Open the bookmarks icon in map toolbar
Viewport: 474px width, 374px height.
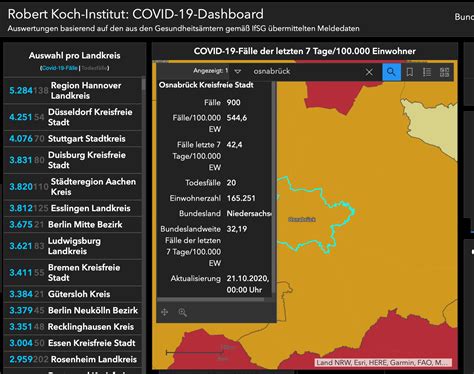[x=410, y=72]
